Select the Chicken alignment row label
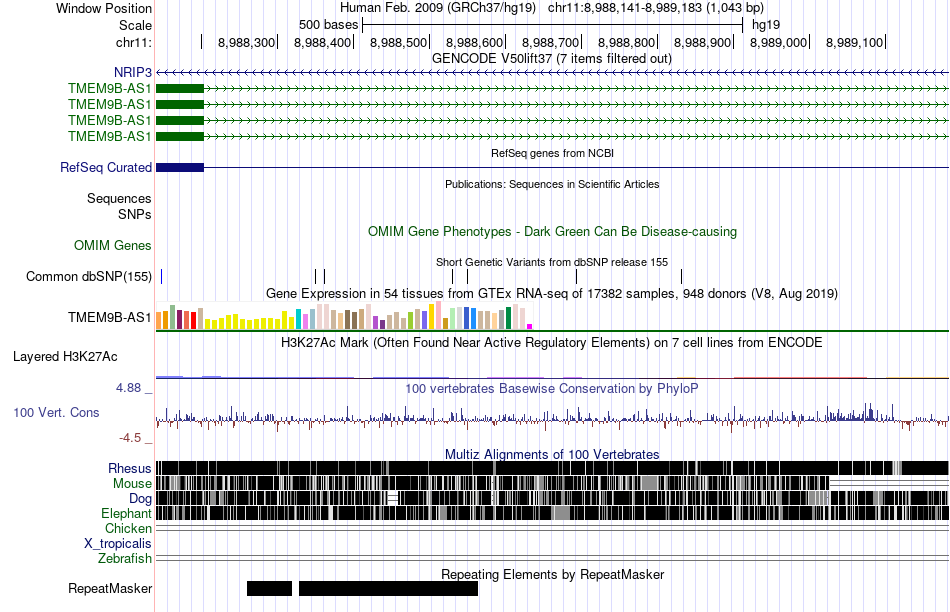The width and height of the screenshot is (950, 612). (x=128, y=528)
